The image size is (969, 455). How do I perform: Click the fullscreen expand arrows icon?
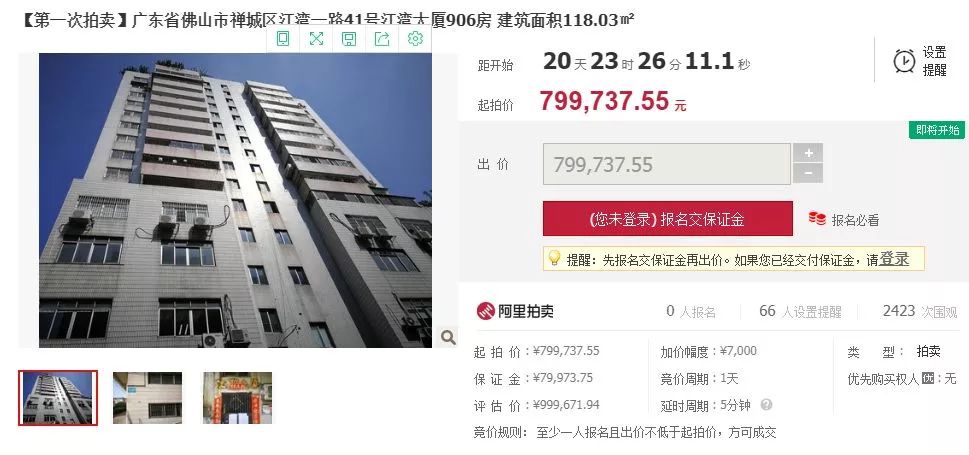(316, 39)
